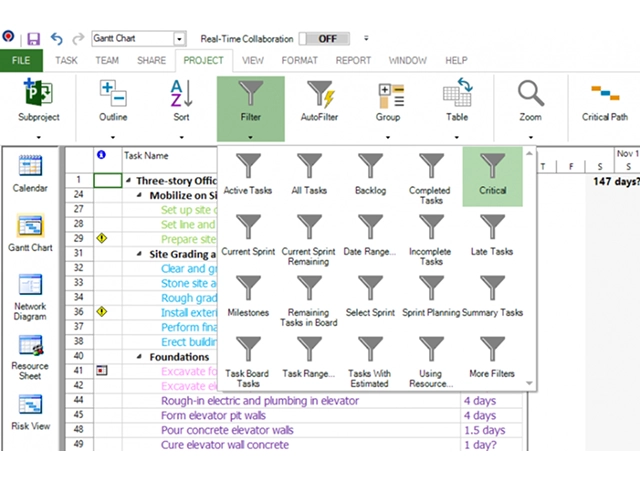The image size is (640, 480).
Task: Switch to the REPORT tab
Action: click(x=353, y=60)
